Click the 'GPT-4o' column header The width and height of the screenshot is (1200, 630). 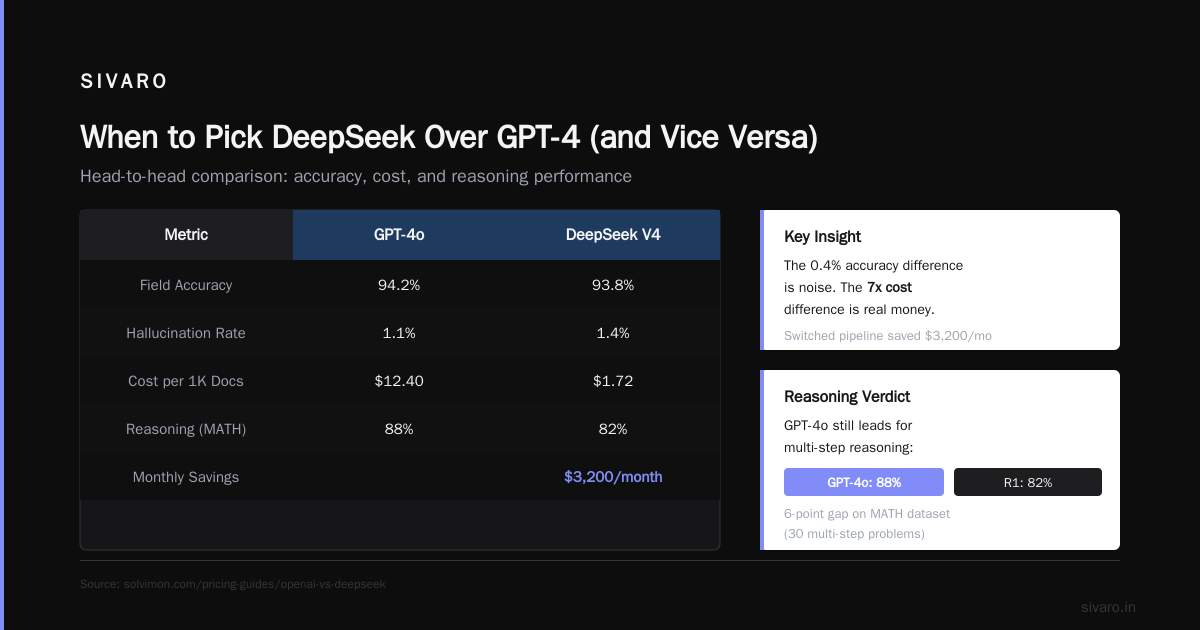pos(399,235)
